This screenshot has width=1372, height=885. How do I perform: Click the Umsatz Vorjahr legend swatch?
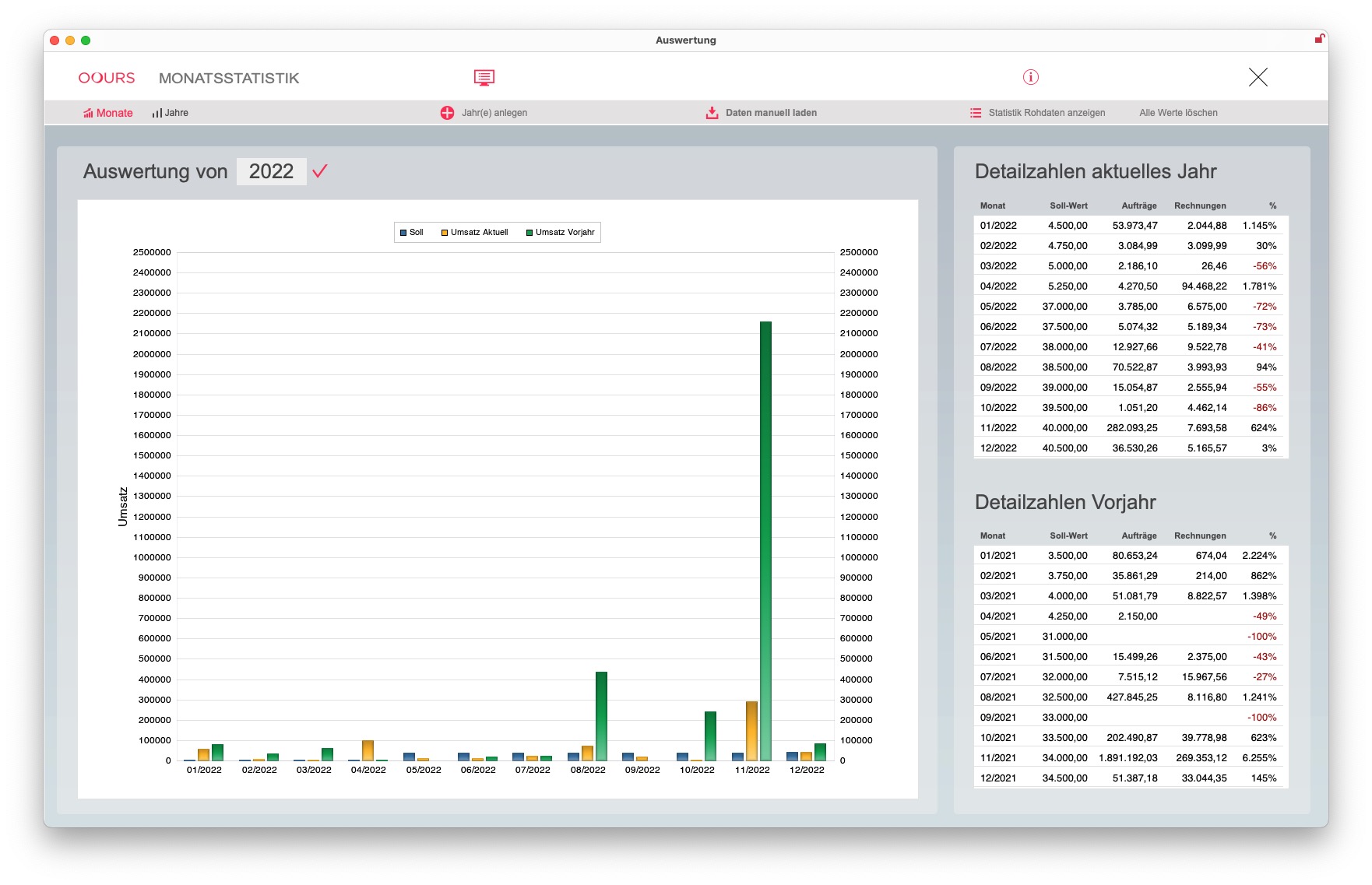[529, 233]
